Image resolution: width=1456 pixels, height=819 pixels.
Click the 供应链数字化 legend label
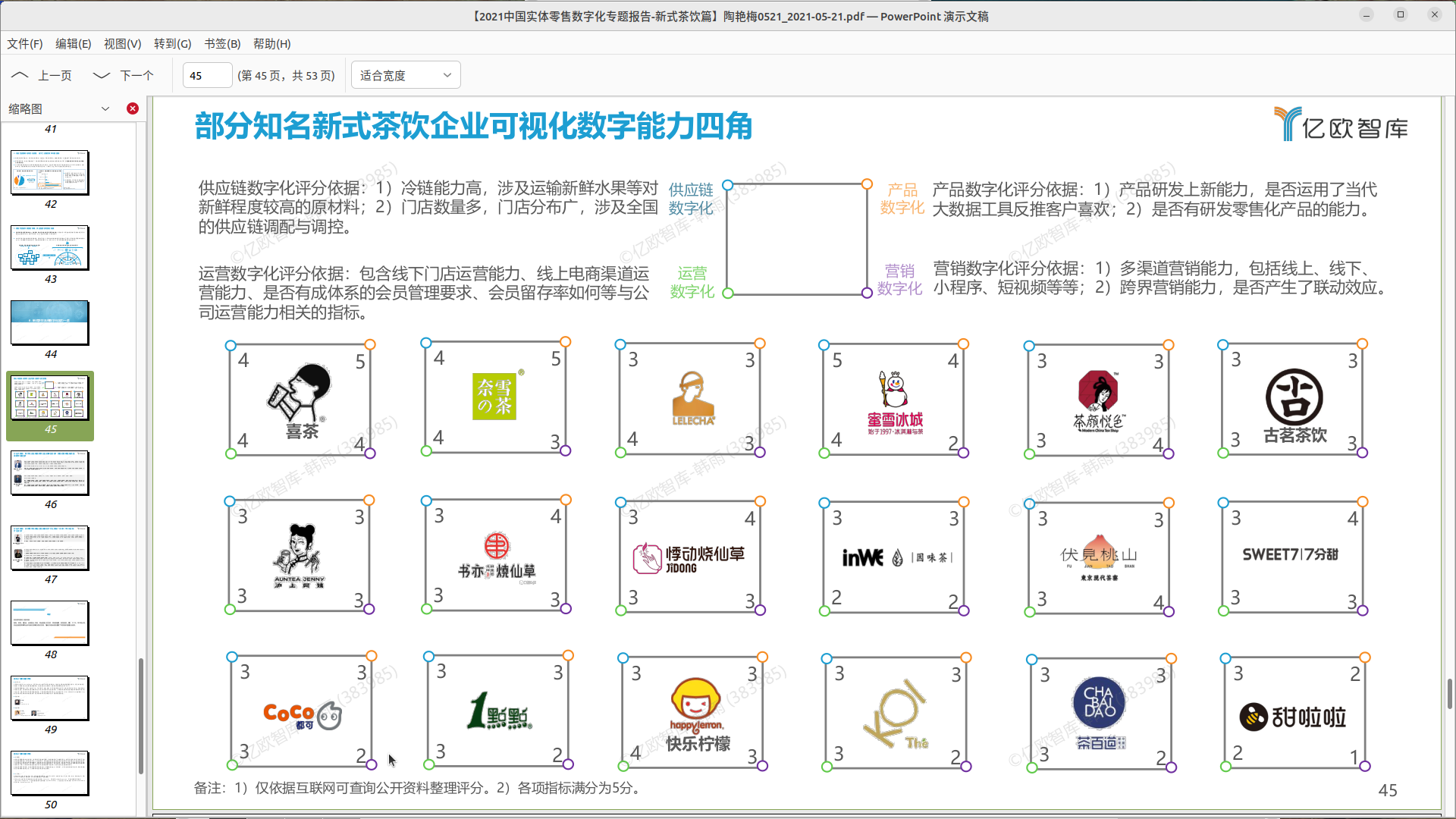[x=691, y=199]
